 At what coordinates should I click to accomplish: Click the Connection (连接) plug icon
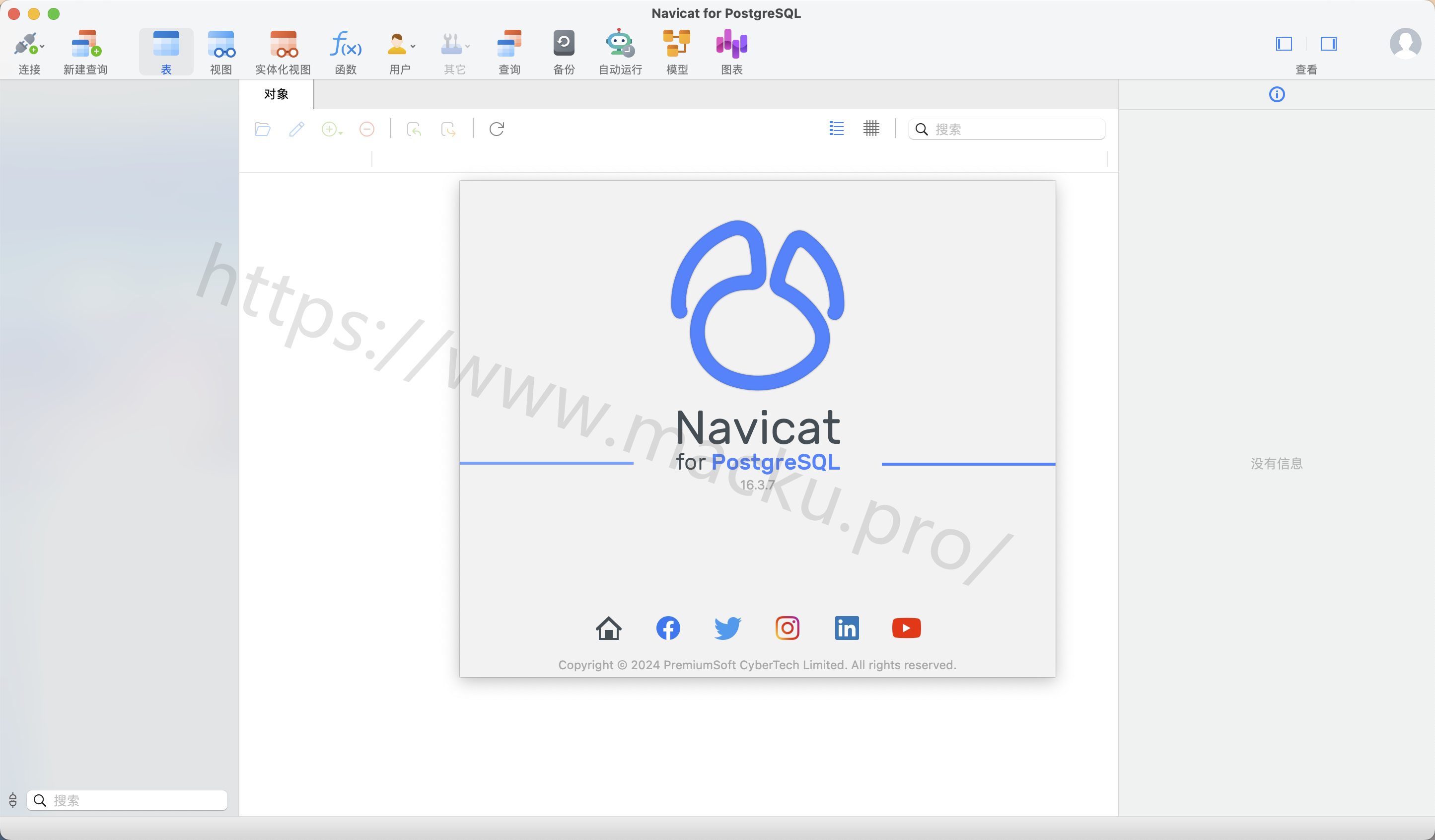26,44
